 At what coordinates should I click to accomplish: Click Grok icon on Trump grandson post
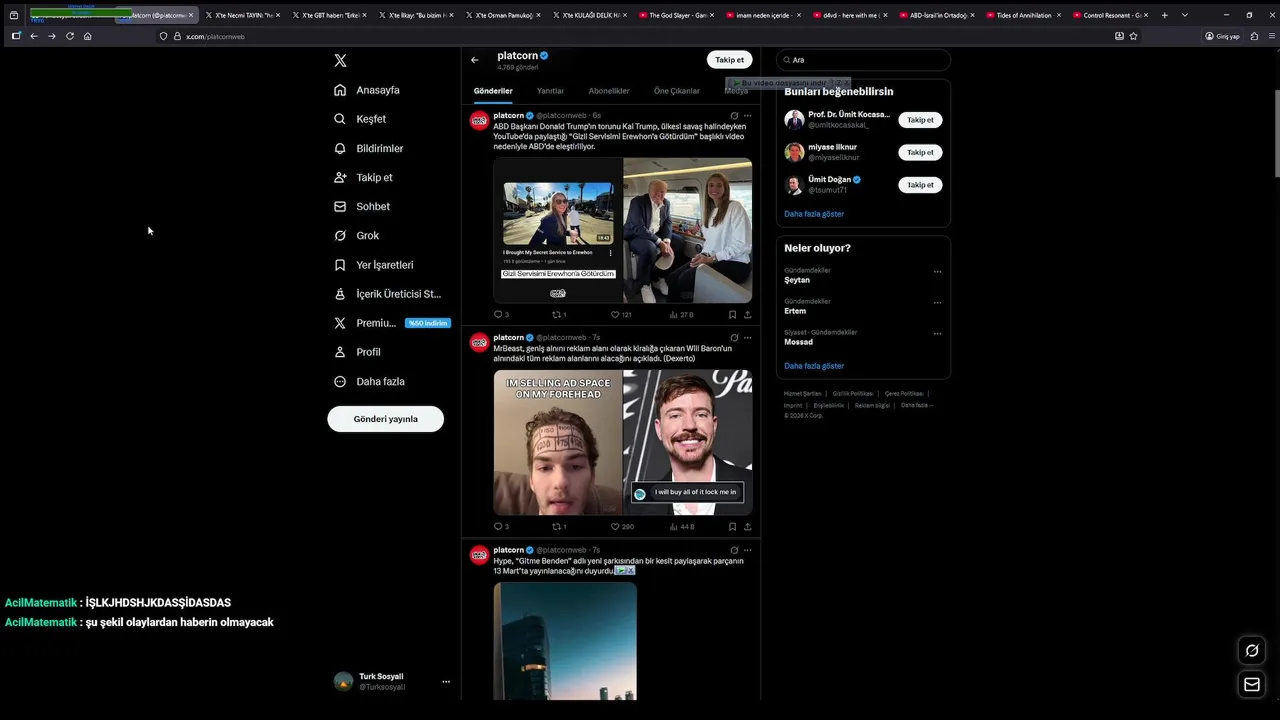coord(734,116)
